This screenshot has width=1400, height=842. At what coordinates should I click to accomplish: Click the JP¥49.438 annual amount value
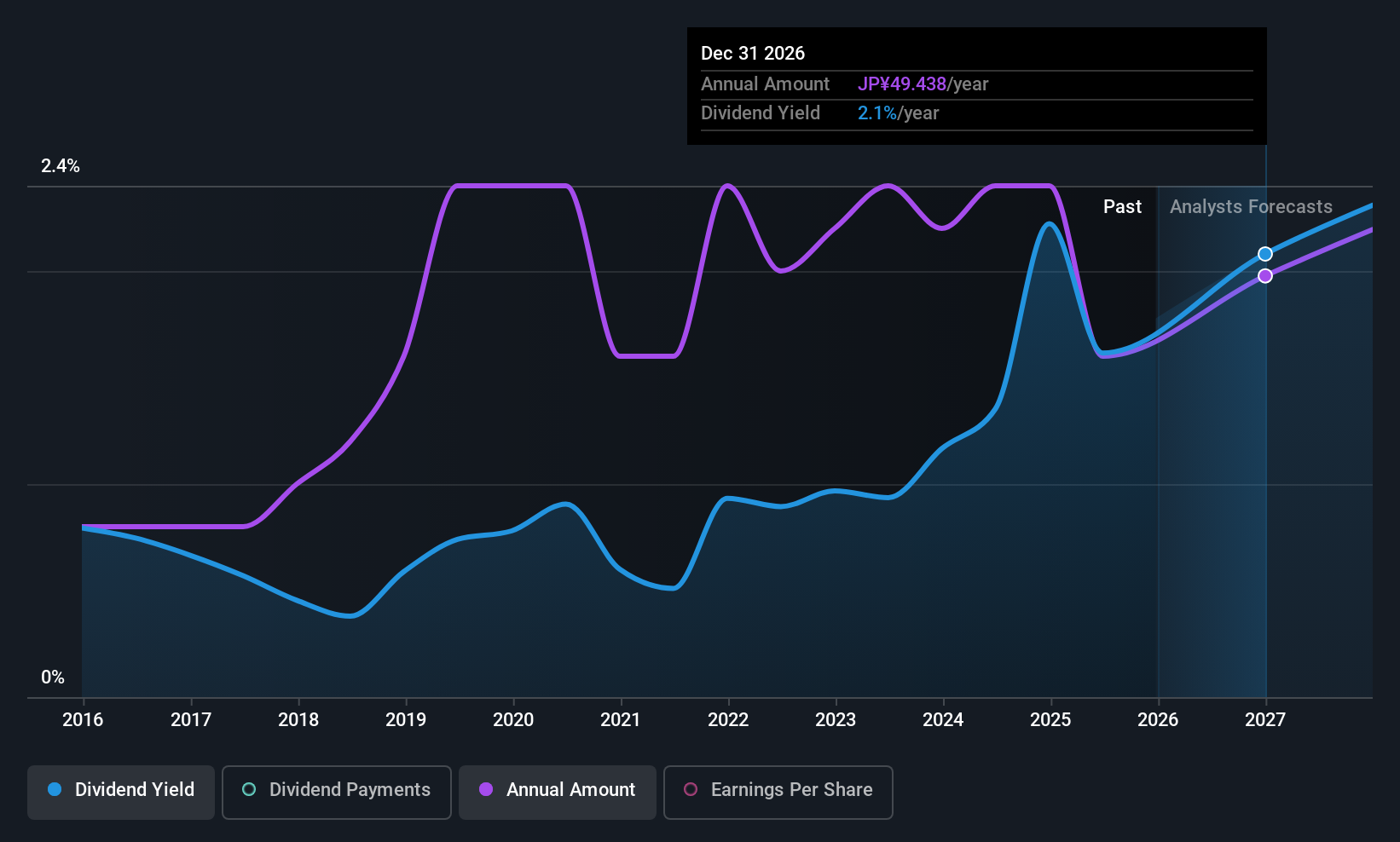point(902,84)
